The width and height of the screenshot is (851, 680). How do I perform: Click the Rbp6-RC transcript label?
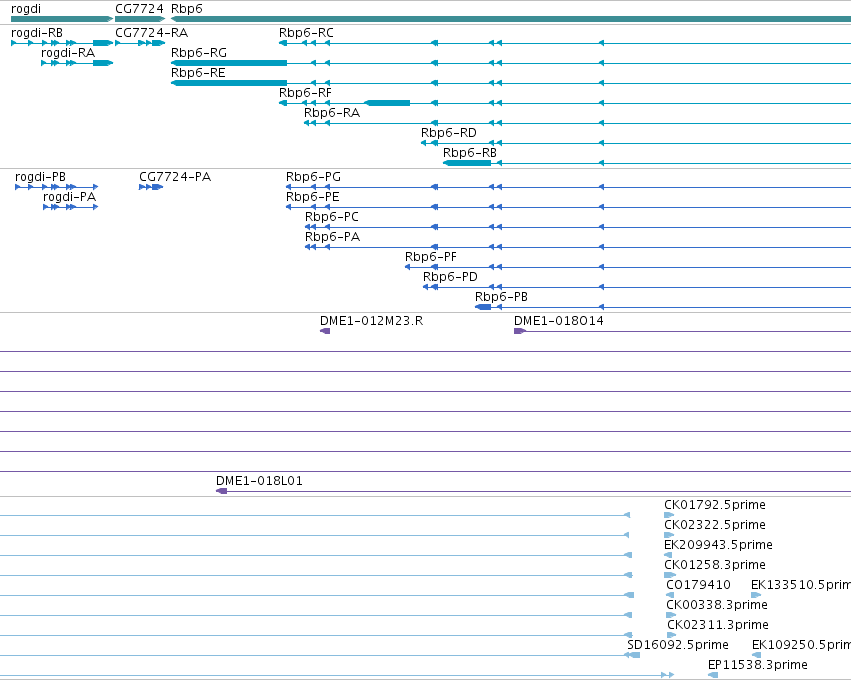coord(306,33)
